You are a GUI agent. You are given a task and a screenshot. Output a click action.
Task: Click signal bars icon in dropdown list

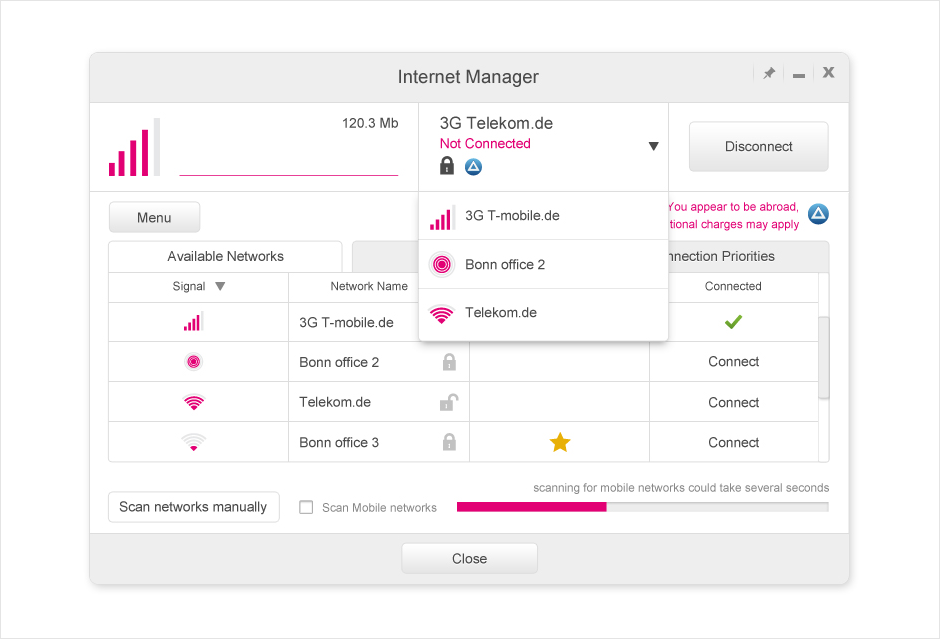point(442,217)
